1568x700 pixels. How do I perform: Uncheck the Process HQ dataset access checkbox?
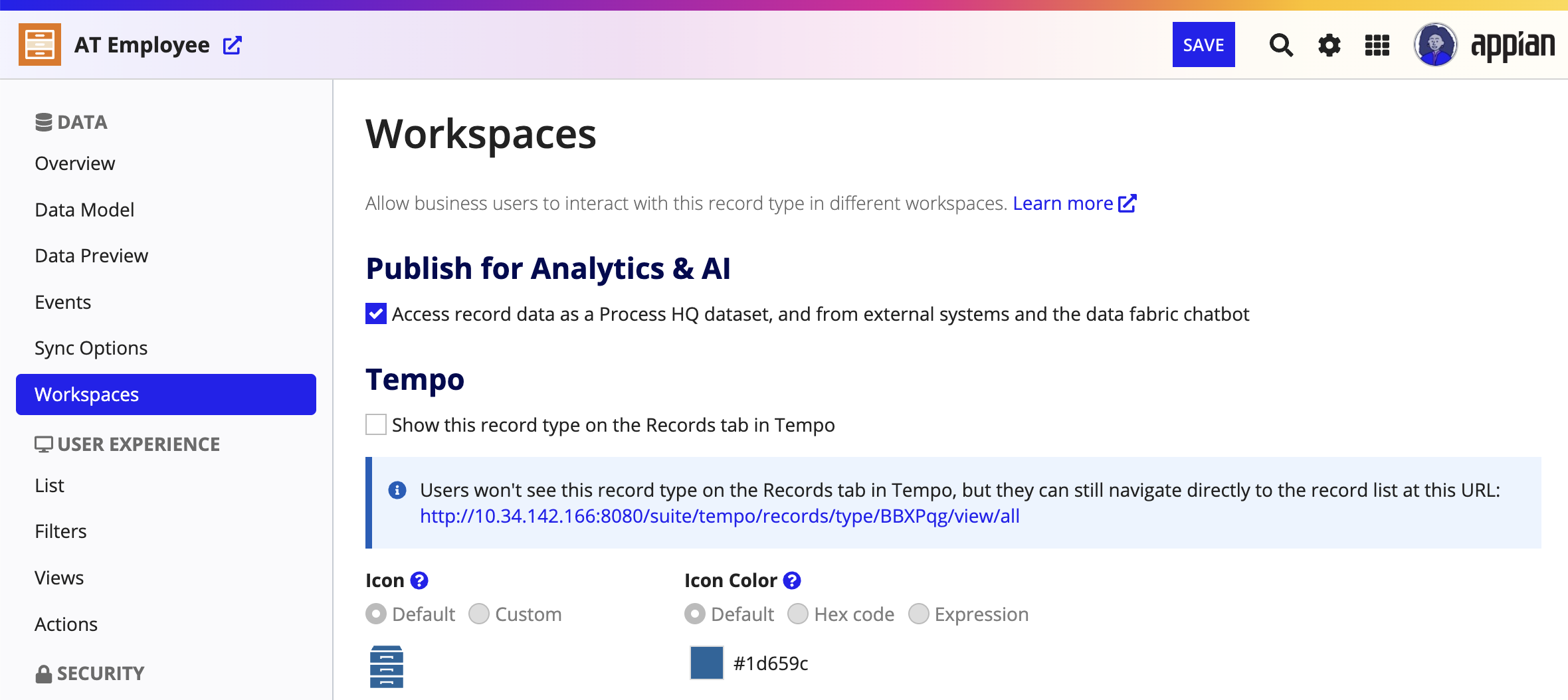click(x=376, y=313)
